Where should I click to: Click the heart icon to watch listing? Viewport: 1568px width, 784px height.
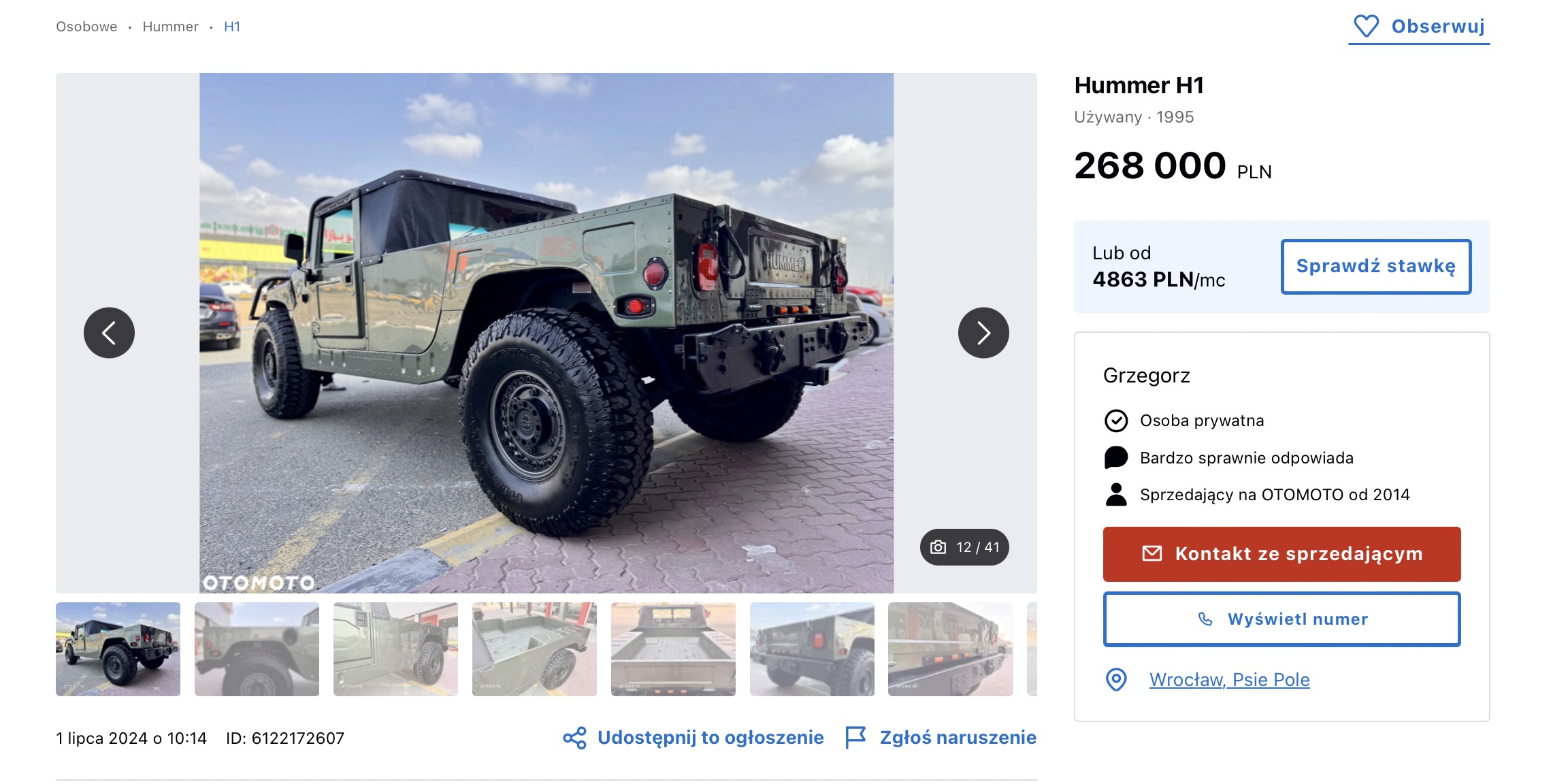[x=1366, y=27]
